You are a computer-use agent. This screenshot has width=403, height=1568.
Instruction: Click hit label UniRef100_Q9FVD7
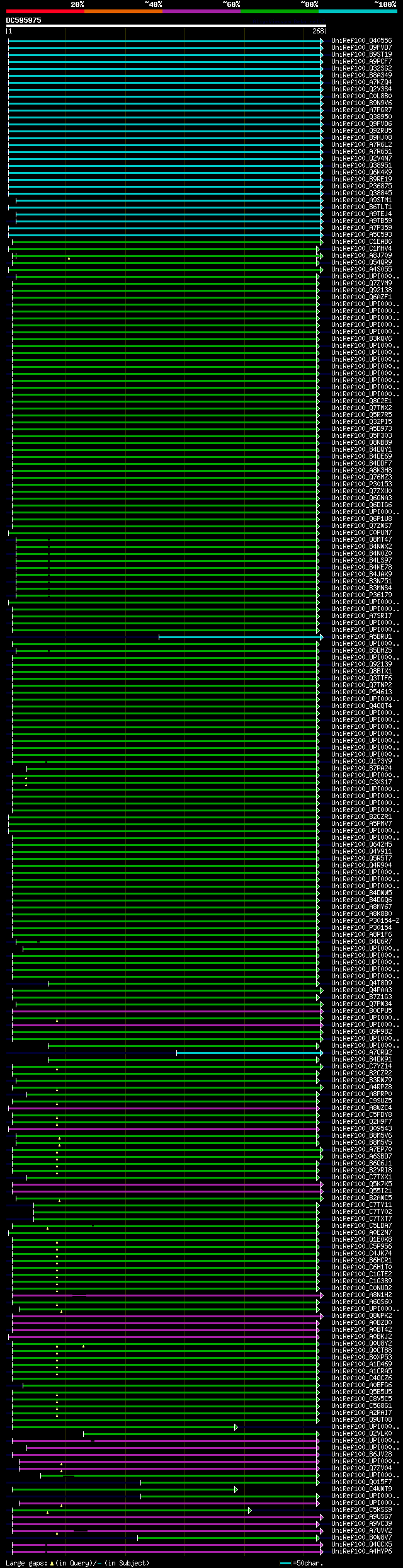tap(361, 48)
